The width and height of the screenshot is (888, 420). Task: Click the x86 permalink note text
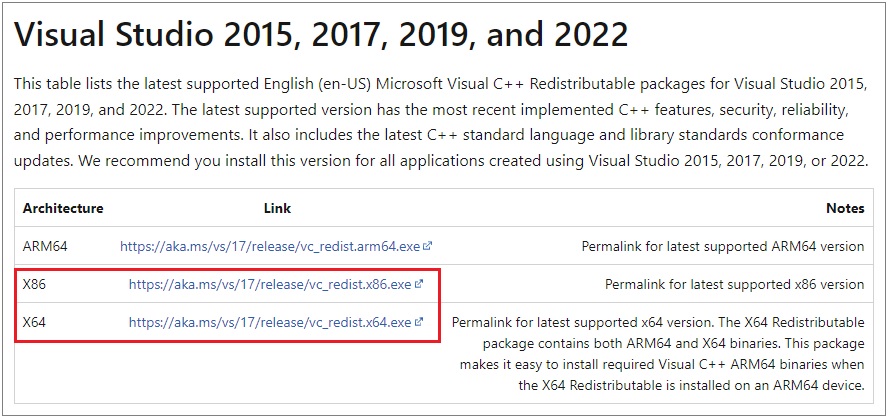tap(735, 284)
